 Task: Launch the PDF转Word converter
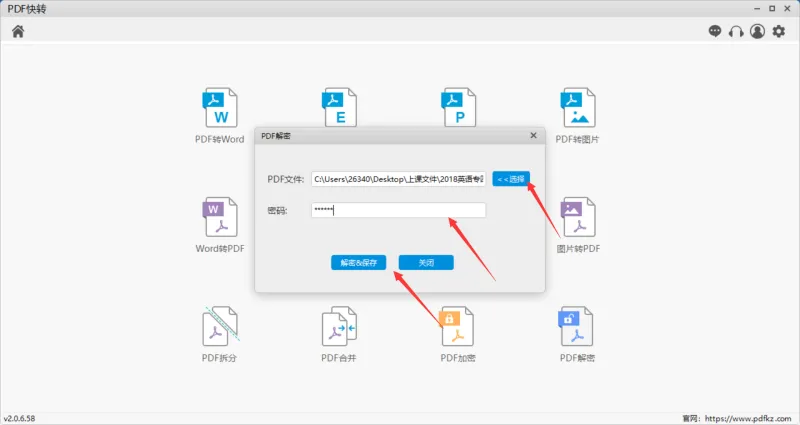220,116
